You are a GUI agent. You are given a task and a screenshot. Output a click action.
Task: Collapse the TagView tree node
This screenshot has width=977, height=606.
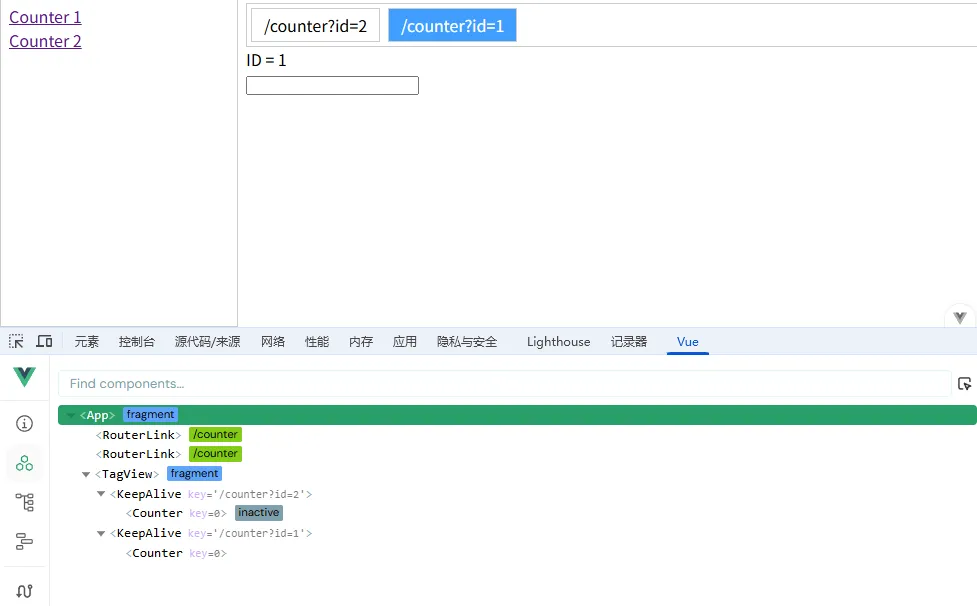[86, 475]
